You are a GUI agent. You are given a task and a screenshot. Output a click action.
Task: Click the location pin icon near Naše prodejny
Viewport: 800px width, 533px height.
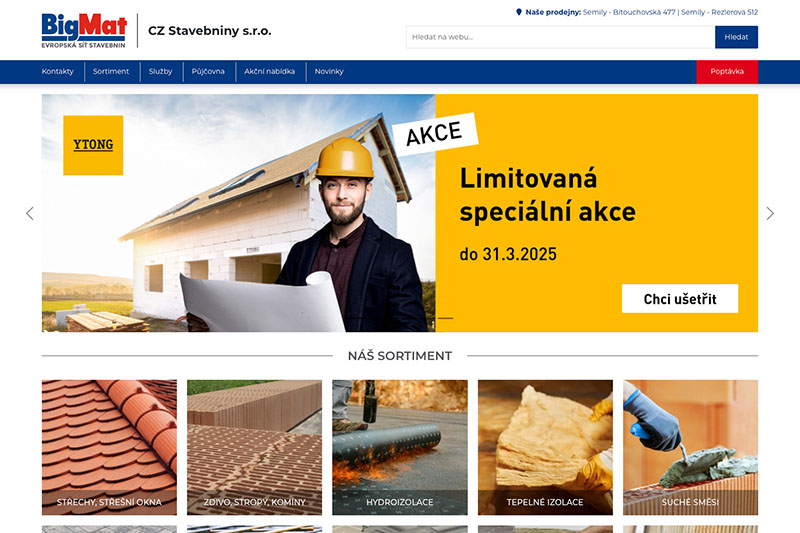[x=519, y=12]
